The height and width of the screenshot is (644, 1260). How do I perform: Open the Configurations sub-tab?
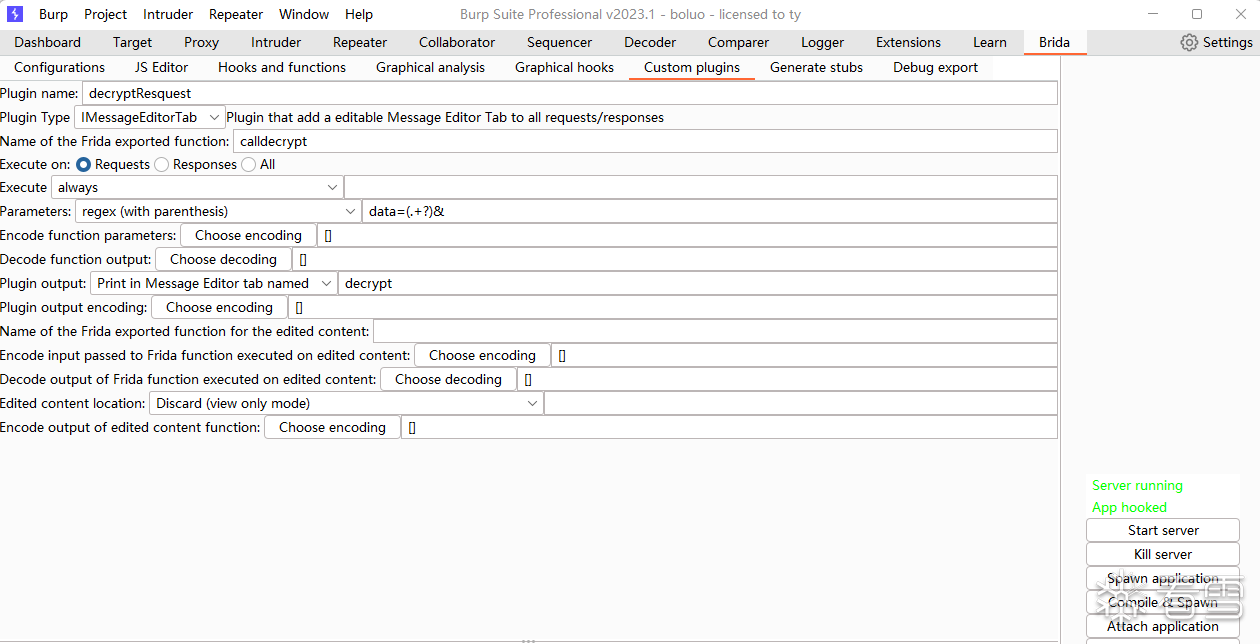coord(60,67)
